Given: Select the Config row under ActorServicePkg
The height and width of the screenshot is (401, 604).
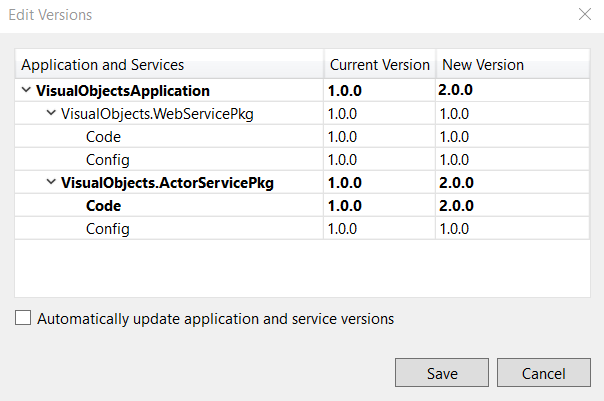Looking at the screenshot, I should [107, 229].
